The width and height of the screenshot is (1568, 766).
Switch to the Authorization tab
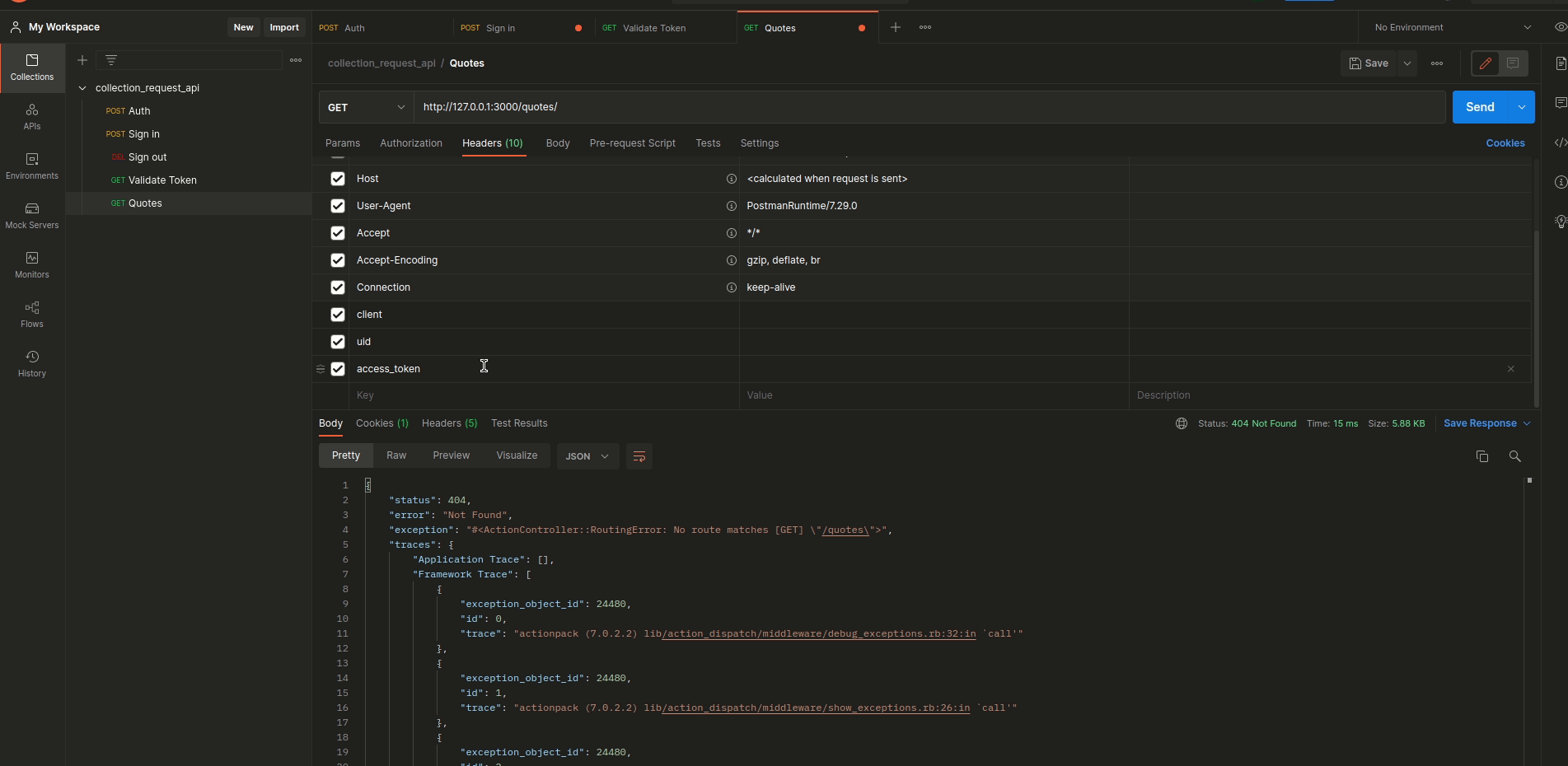point(411,143)
